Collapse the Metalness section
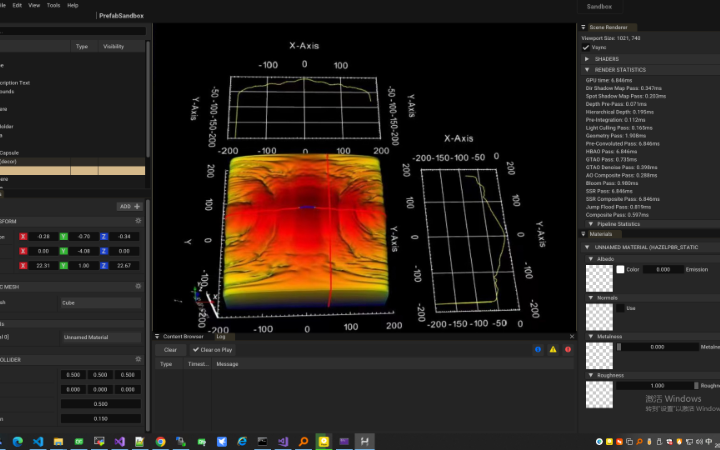Screen dimensions: 720x450 (x=591, y=337)
